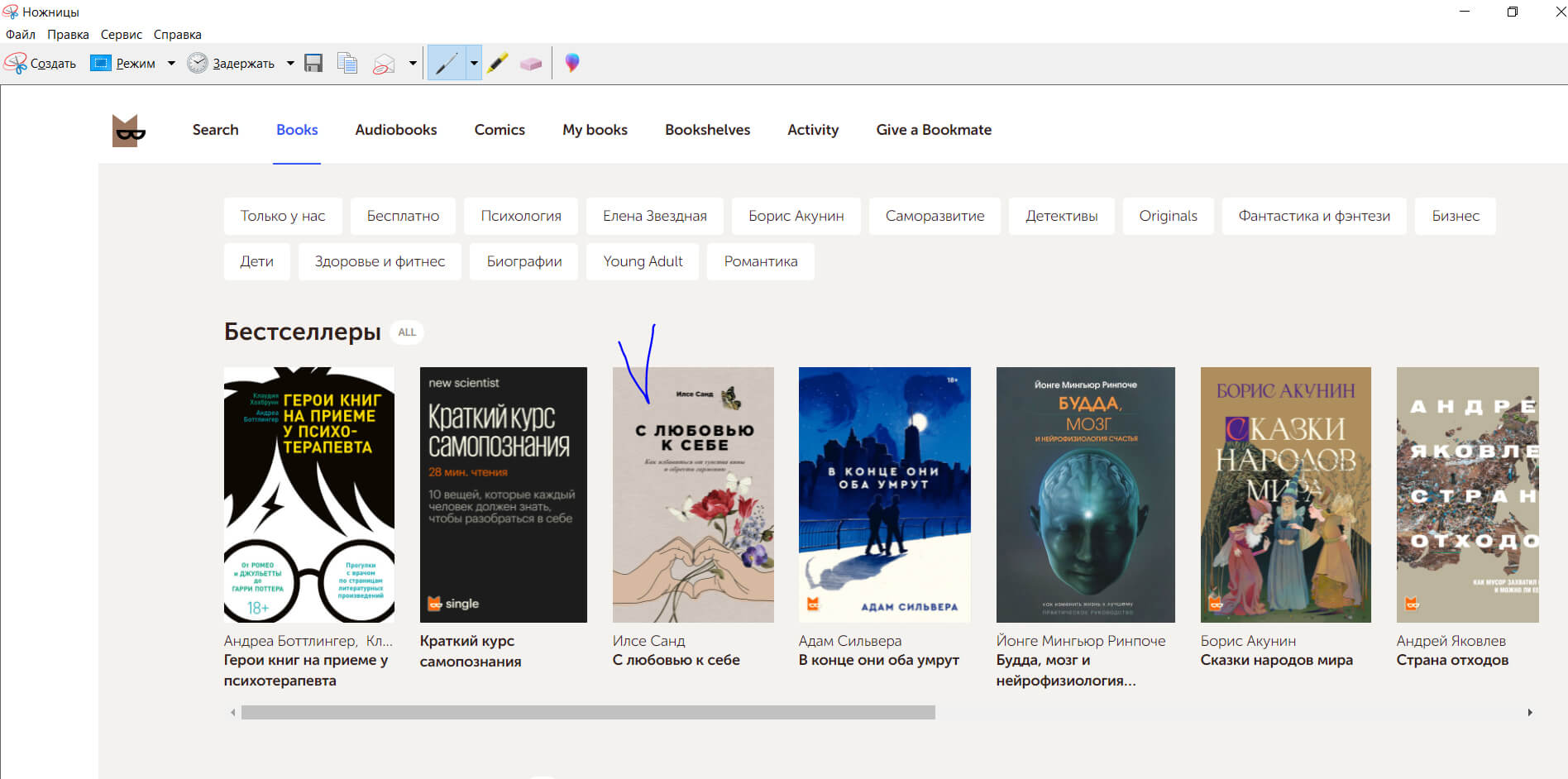
Task: Expand the Задержать delay dropdown arrow
Action: (290, 63)
